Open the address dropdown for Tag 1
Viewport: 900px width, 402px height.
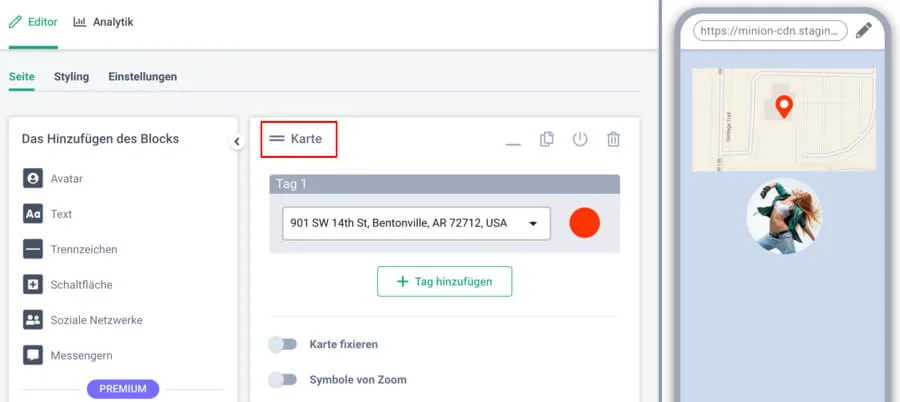pyautogui.click(x=533, y=223)
